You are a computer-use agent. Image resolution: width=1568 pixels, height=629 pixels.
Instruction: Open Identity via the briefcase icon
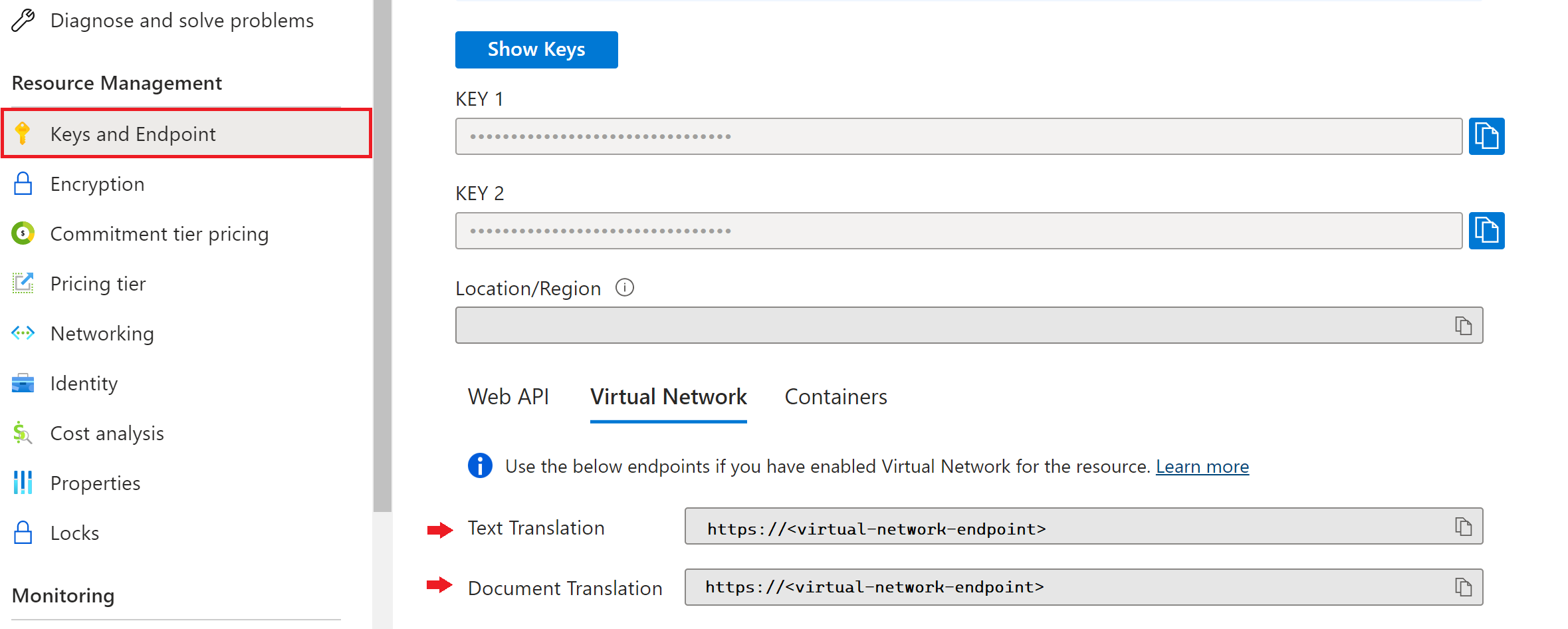pos(23,383)
